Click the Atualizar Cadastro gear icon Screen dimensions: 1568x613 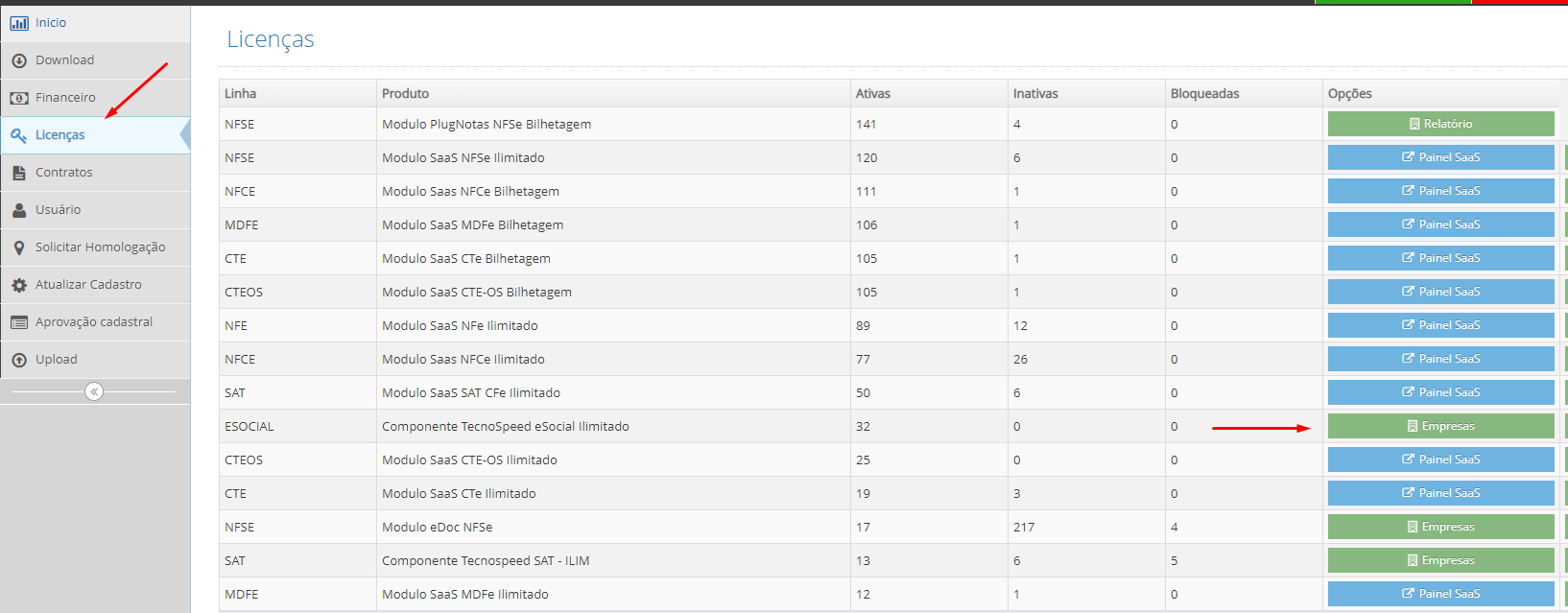tap(19, 285)
